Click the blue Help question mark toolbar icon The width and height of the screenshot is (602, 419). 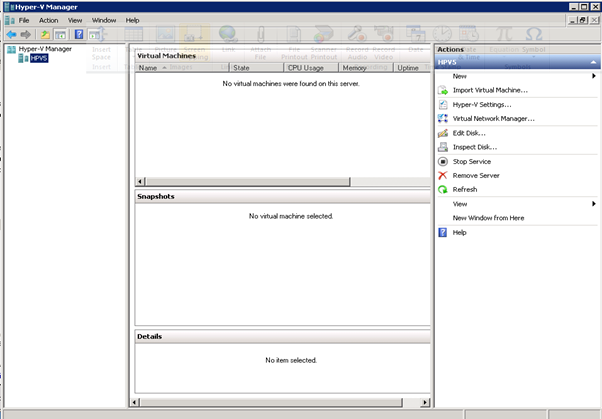[x=79, y=35]
